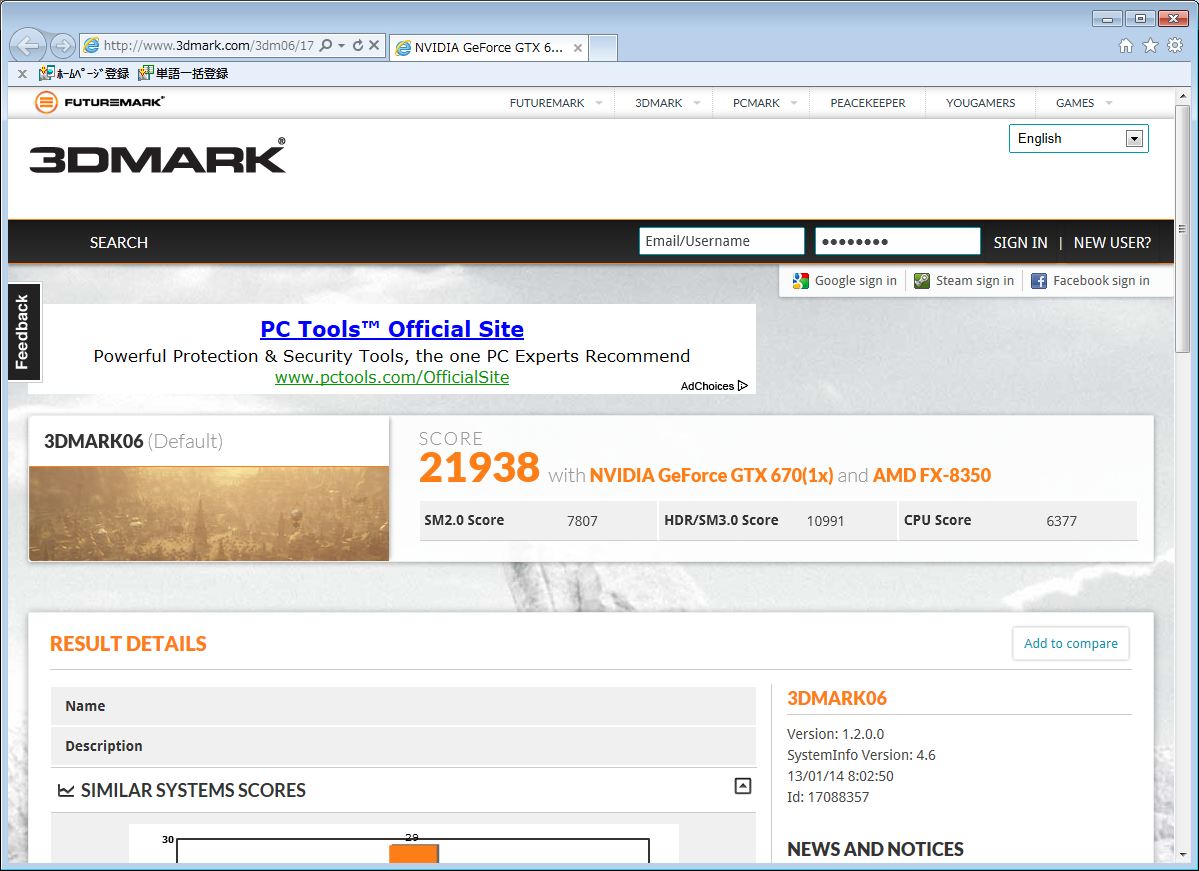Viewport: 1199px width, 871px height.
Task: Click the NEW USER? link
Action: point(1112,242)
